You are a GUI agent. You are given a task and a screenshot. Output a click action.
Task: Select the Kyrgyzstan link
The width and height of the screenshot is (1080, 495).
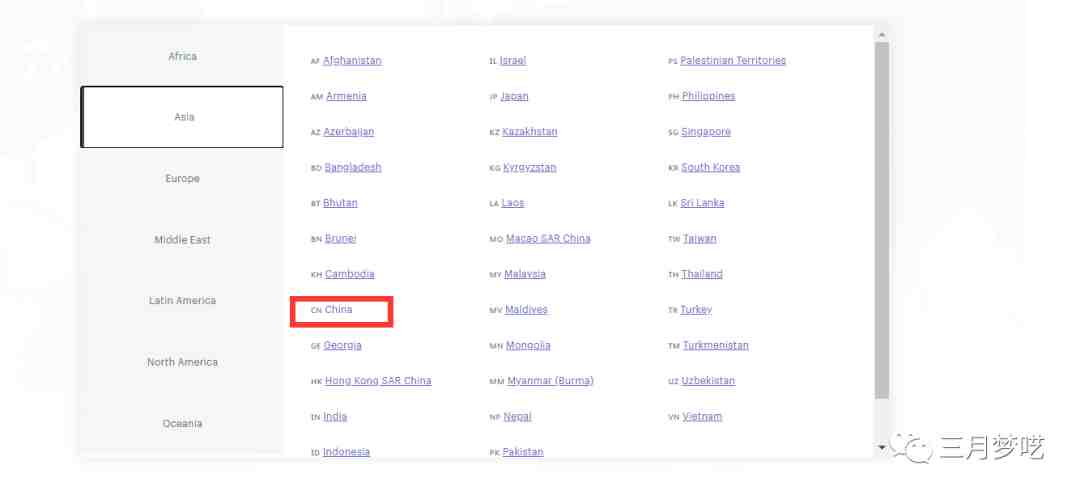point(530,167)
